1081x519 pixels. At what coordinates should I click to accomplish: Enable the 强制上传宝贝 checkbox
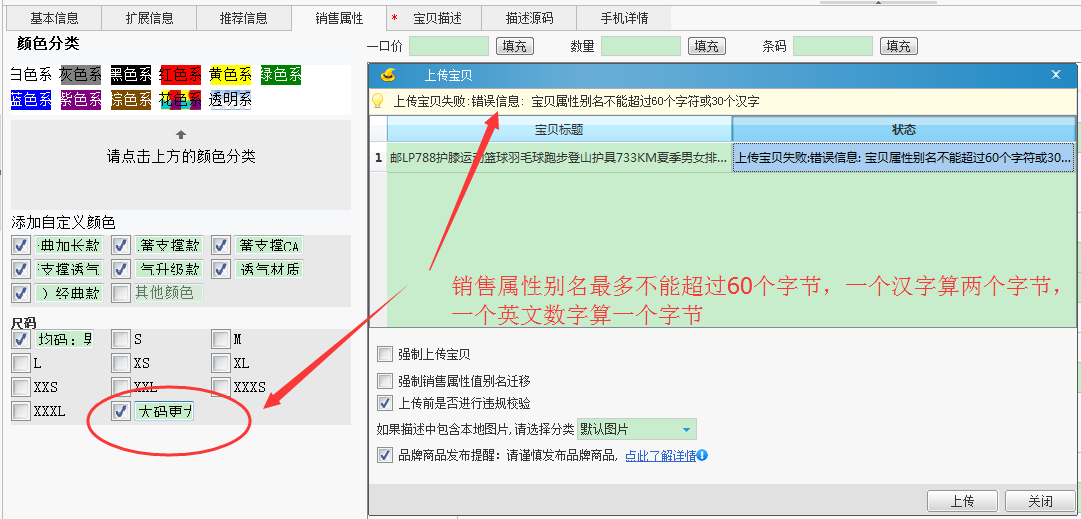click(x=385, y=354)
